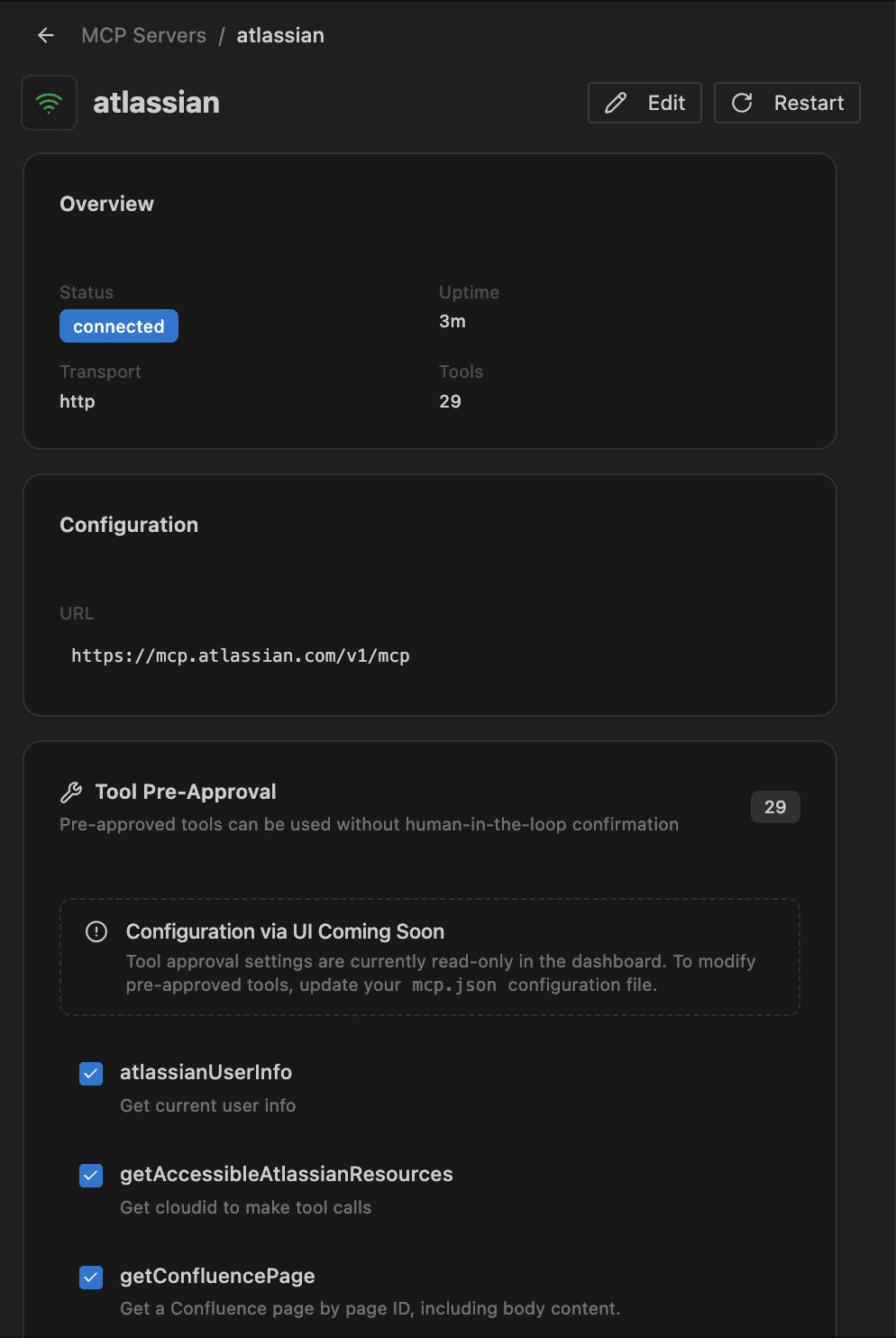
Task: Restart the atlassian server
Action: [786, 103]
